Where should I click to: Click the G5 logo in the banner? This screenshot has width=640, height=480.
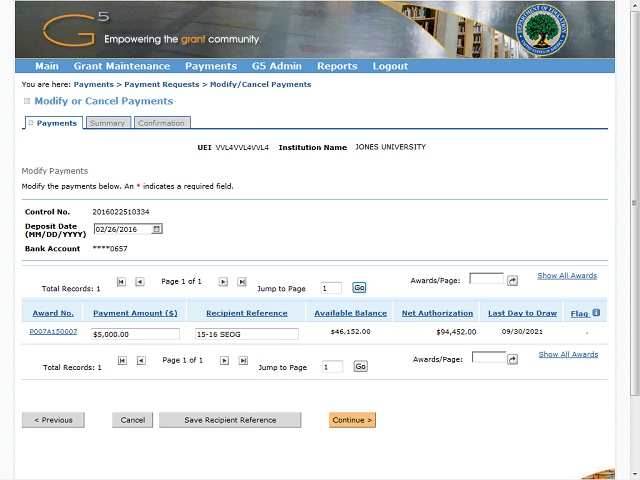point(76,29)
